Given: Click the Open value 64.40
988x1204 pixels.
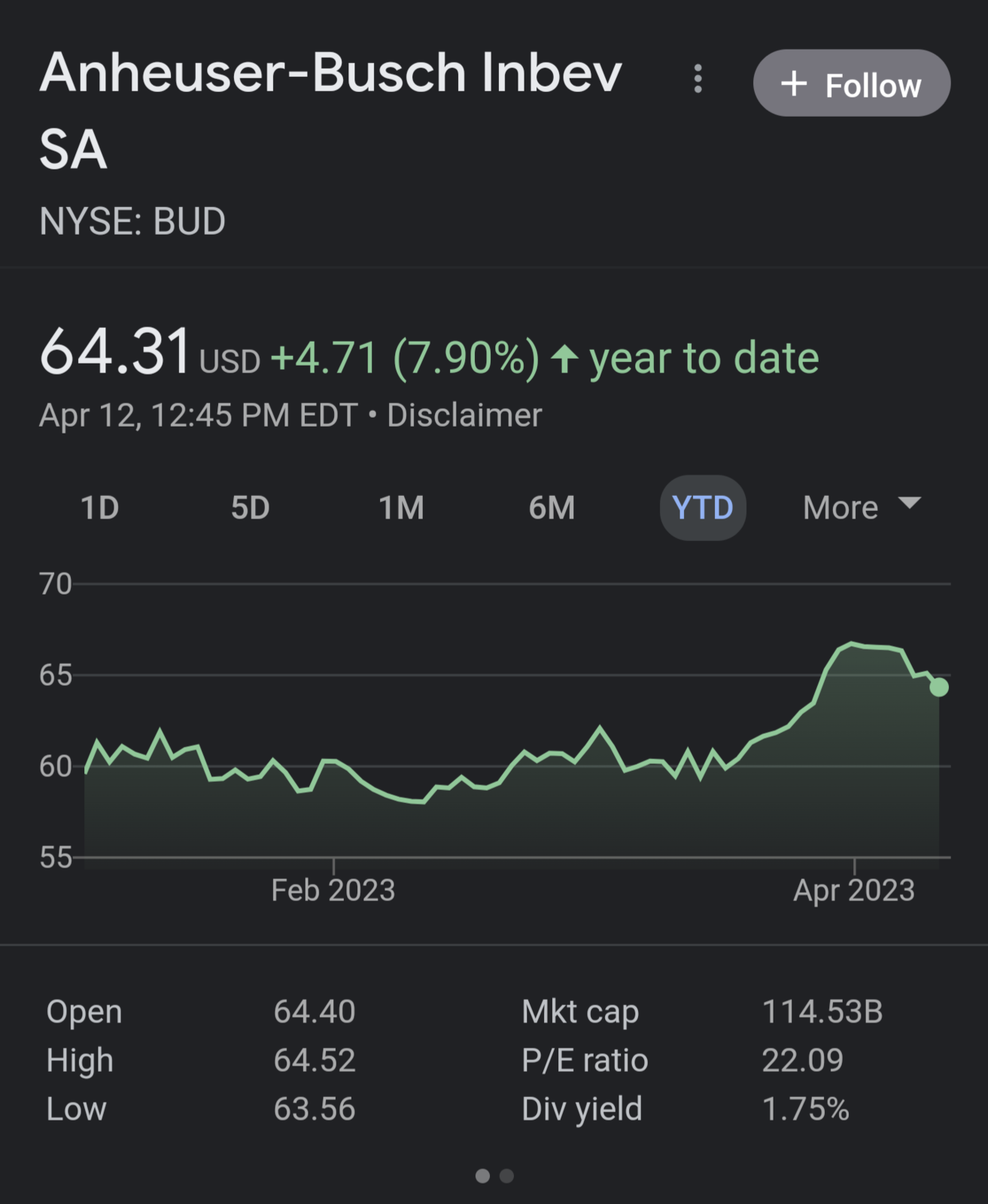Looking at the screenshot, I should pyautogui.click(x=315, y=1012).
